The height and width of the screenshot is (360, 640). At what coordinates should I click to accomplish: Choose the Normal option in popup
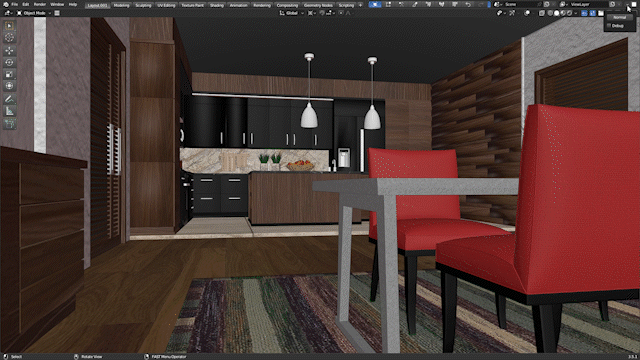click(x=619, y=18)
